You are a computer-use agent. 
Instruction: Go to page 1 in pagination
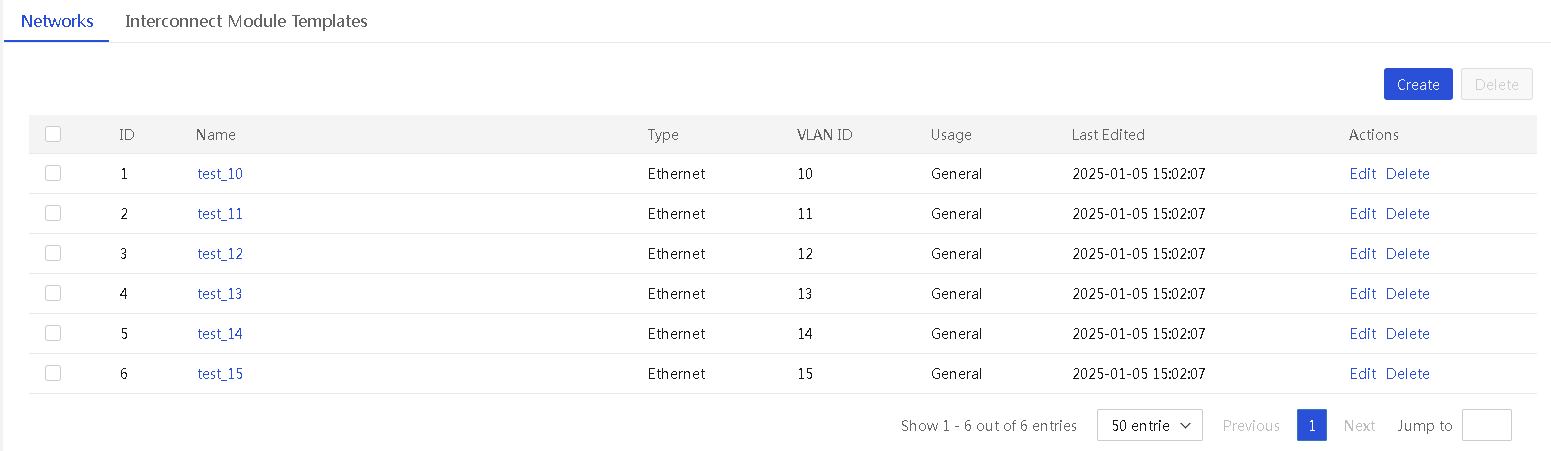1311,425
